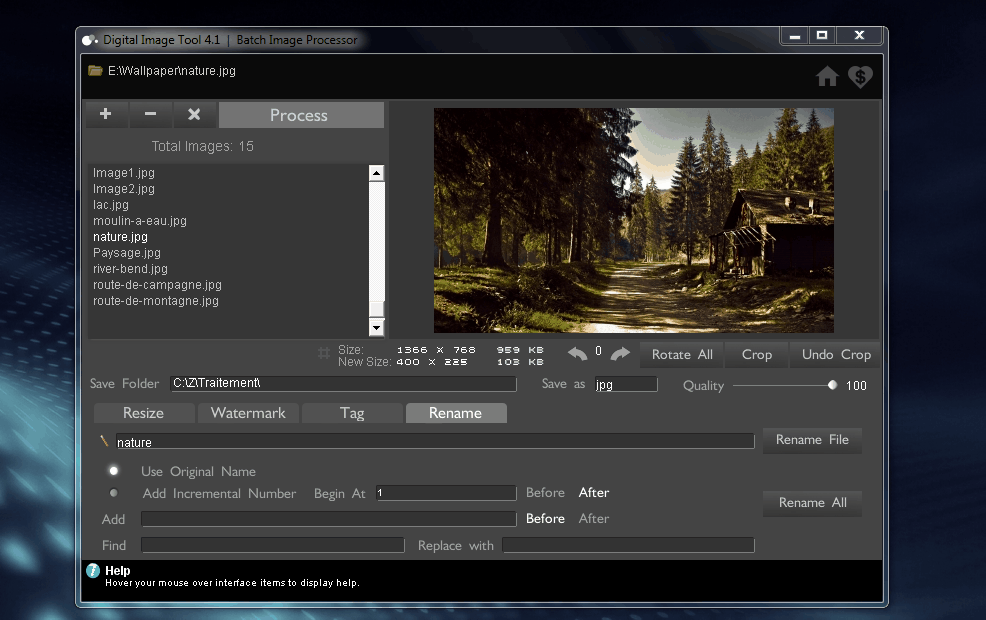
Task: Click the donate heart dollar icon
Action: [x=860, y=77]
